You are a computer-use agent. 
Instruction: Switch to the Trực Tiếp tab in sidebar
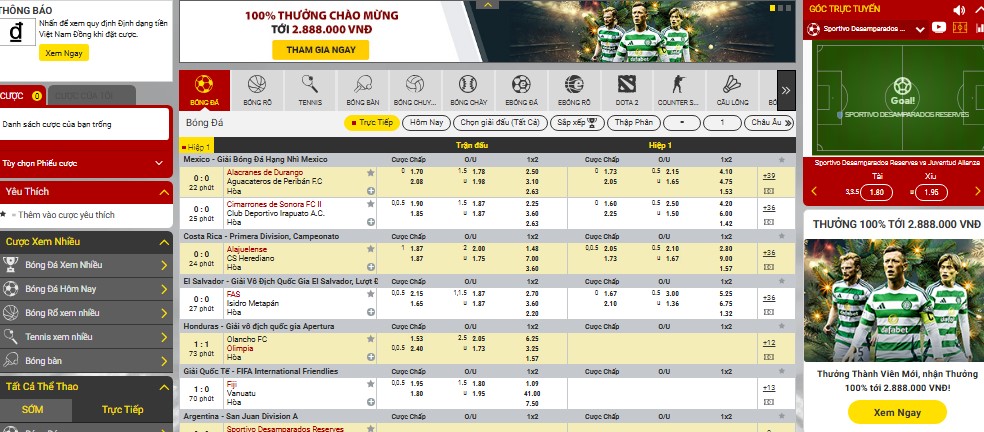123,410
